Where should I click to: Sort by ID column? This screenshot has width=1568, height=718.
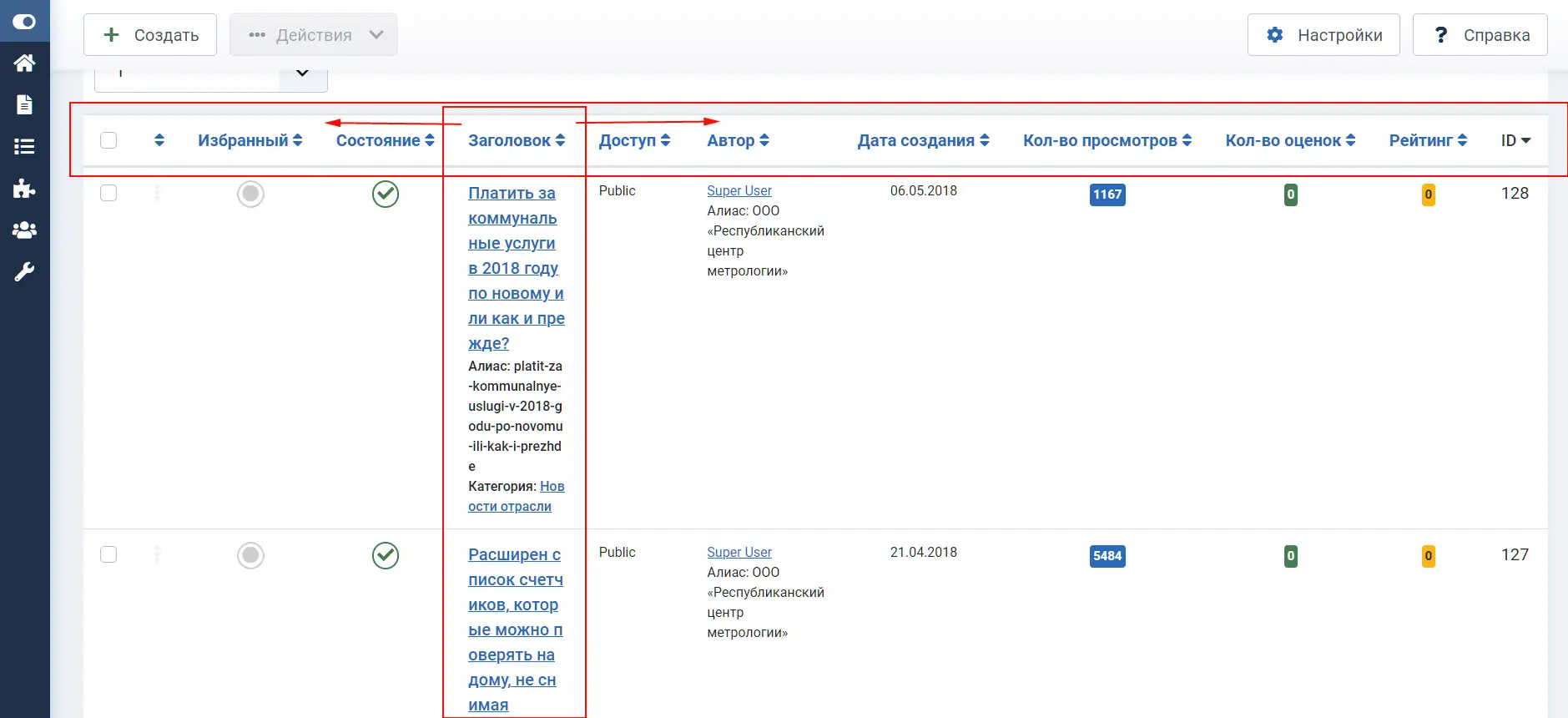[1515, 140]
